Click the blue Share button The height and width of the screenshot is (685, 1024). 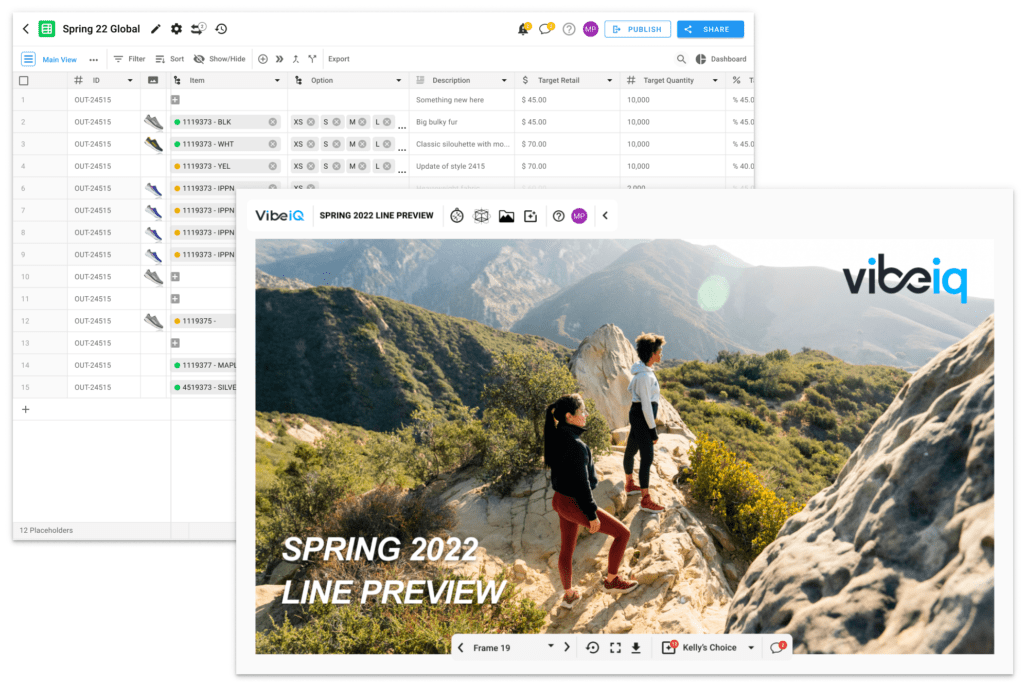(x=709, y=29)
